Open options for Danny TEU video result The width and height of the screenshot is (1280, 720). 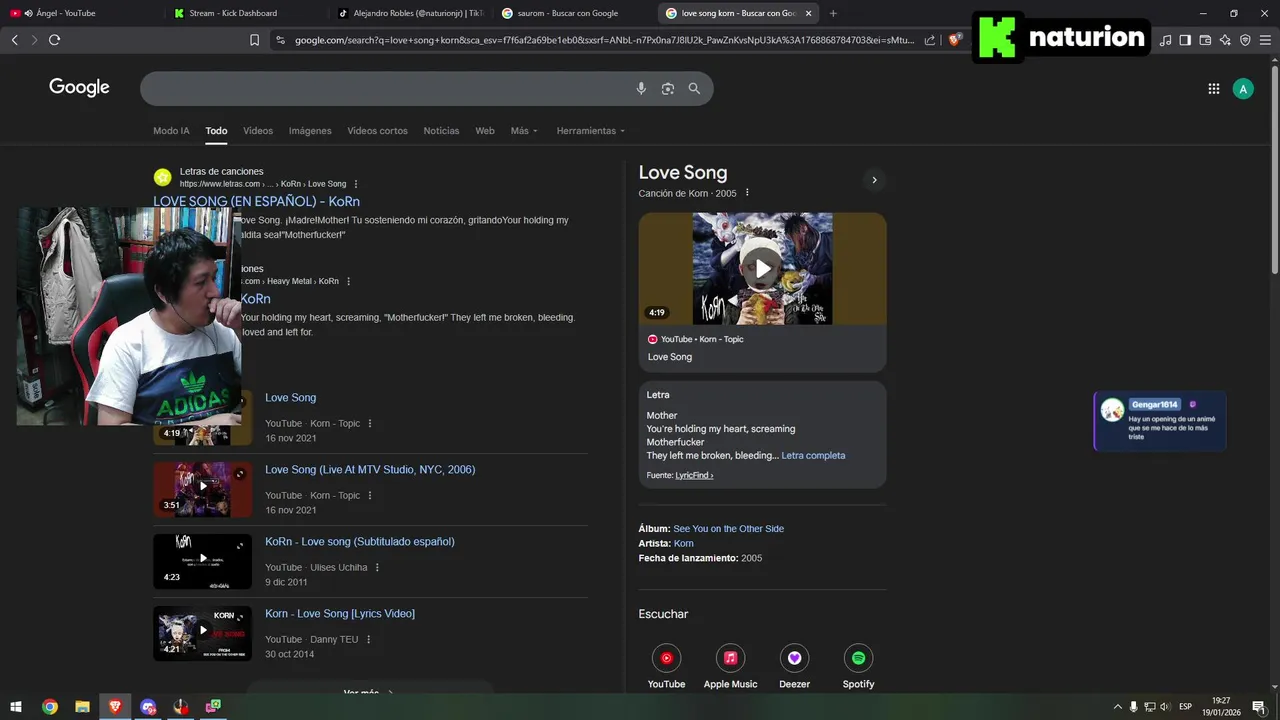(x=368, y=639)
